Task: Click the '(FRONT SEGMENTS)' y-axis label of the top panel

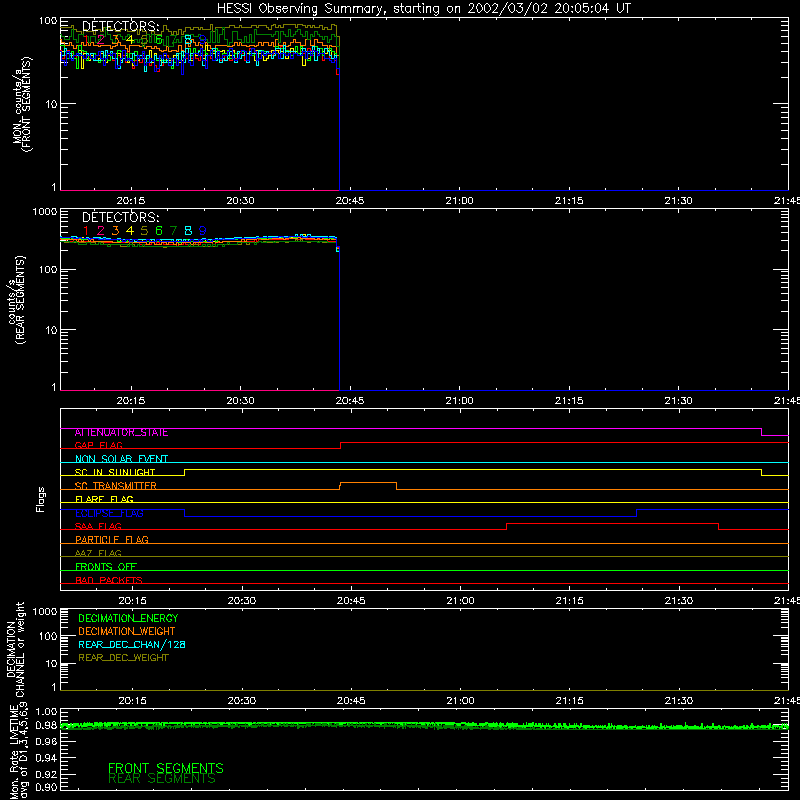Action: (x=27, y=104)
